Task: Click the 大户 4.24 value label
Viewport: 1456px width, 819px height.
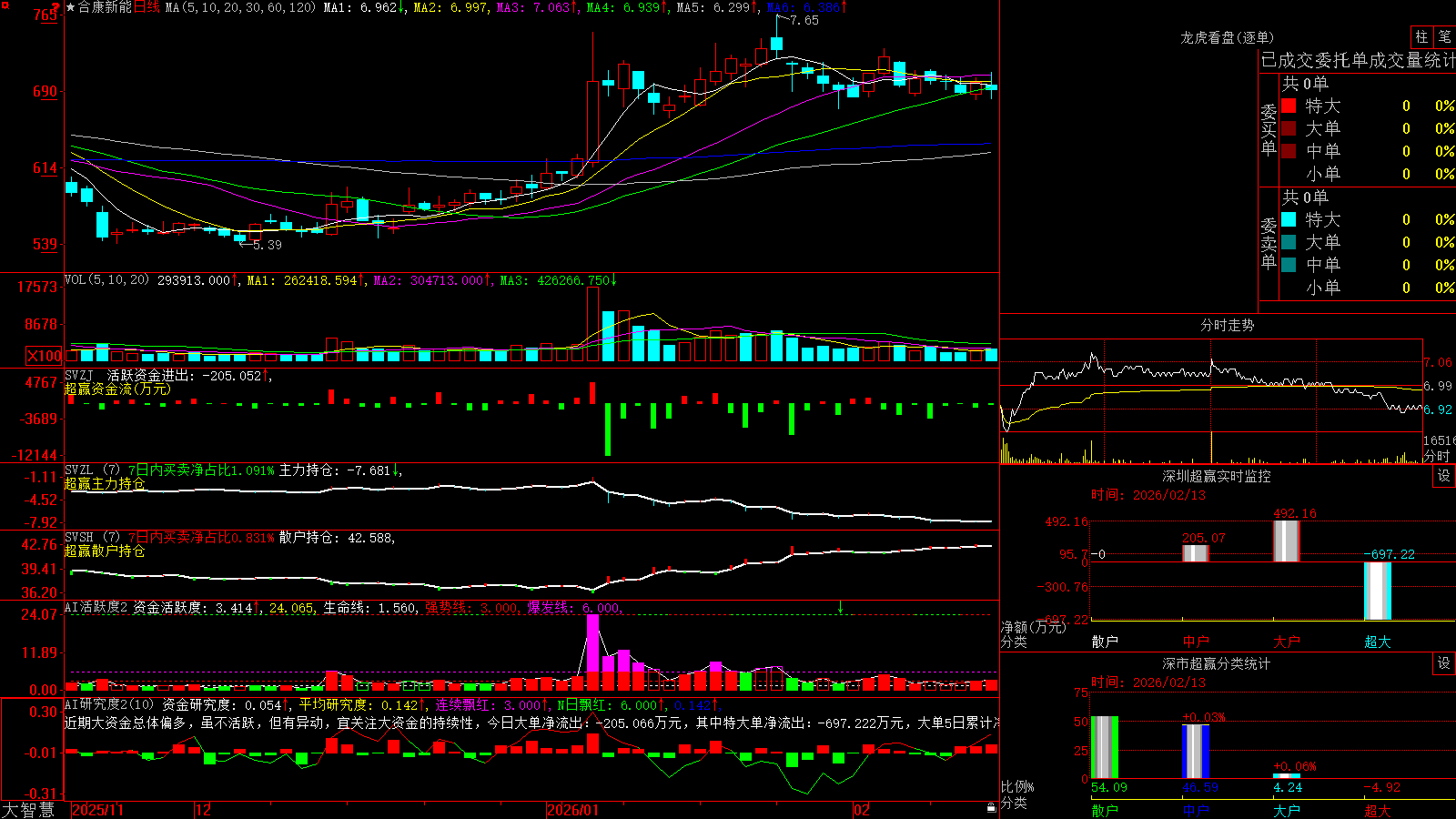Action: 1288,788
